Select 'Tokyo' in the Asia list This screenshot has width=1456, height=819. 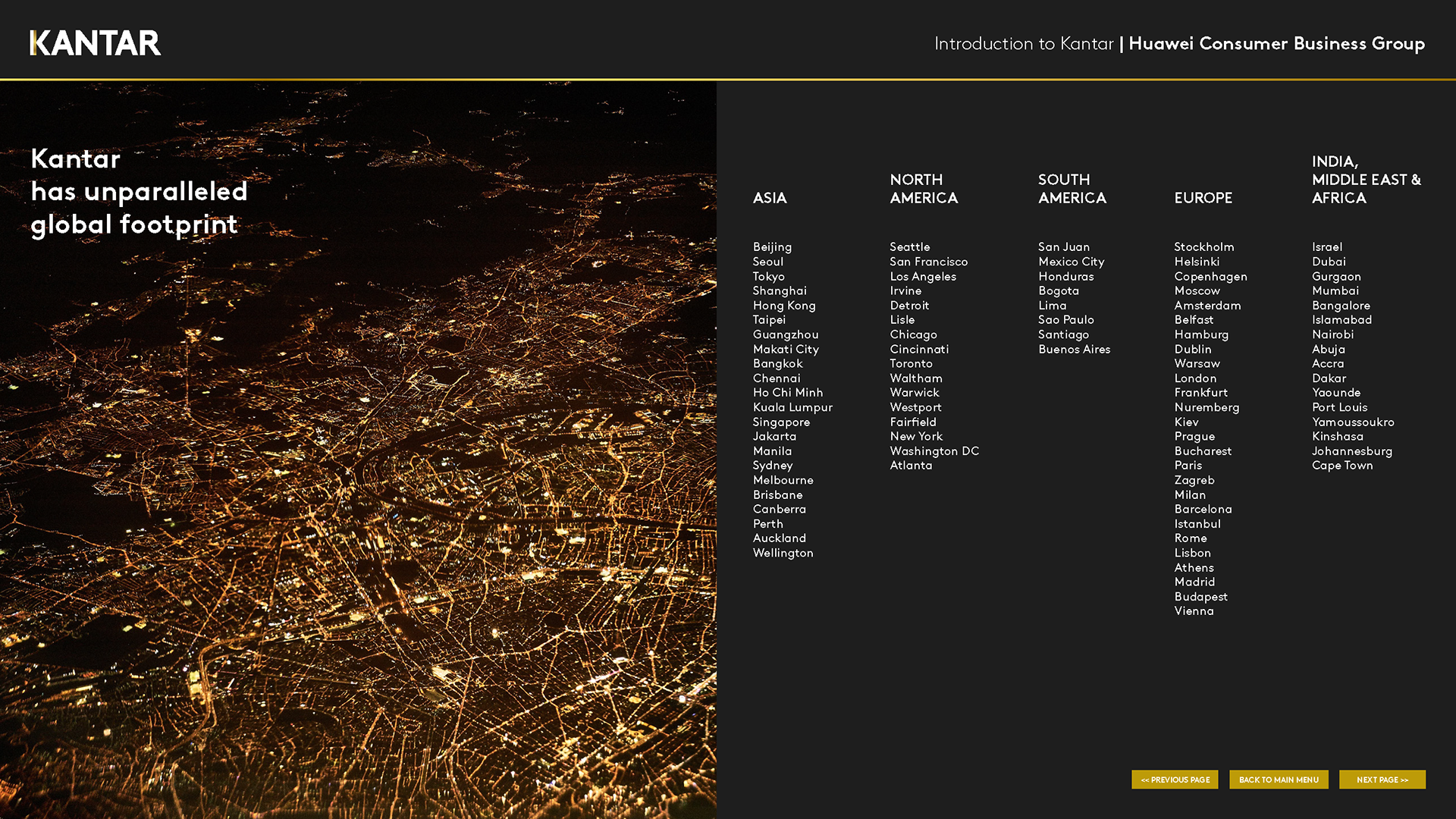(x=769, y=277)
